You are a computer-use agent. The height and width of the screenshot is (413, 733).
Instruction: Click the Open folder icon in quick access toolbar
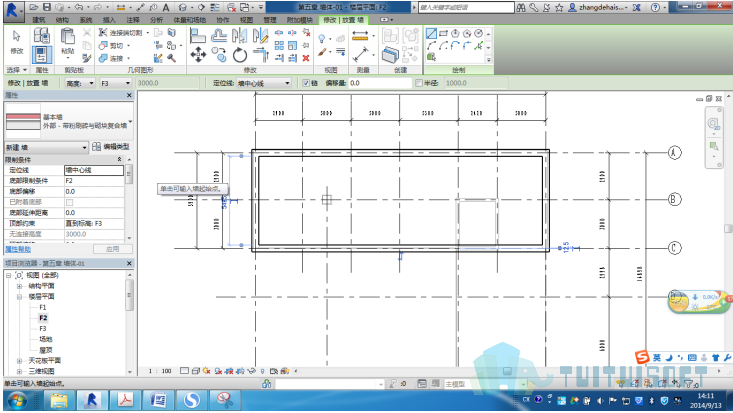pos(34,7)
